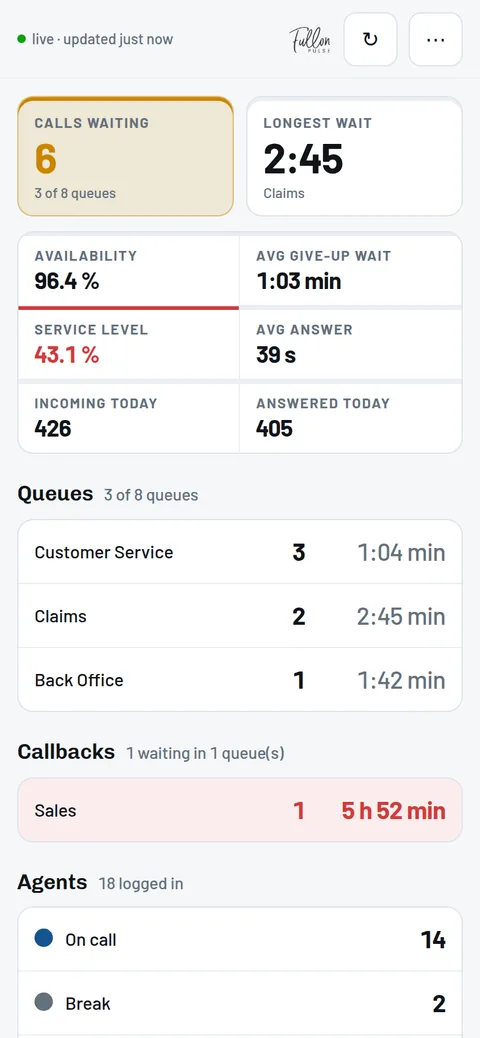
Task: Click the blue On call status dot
Action: (x=44, y=938)
